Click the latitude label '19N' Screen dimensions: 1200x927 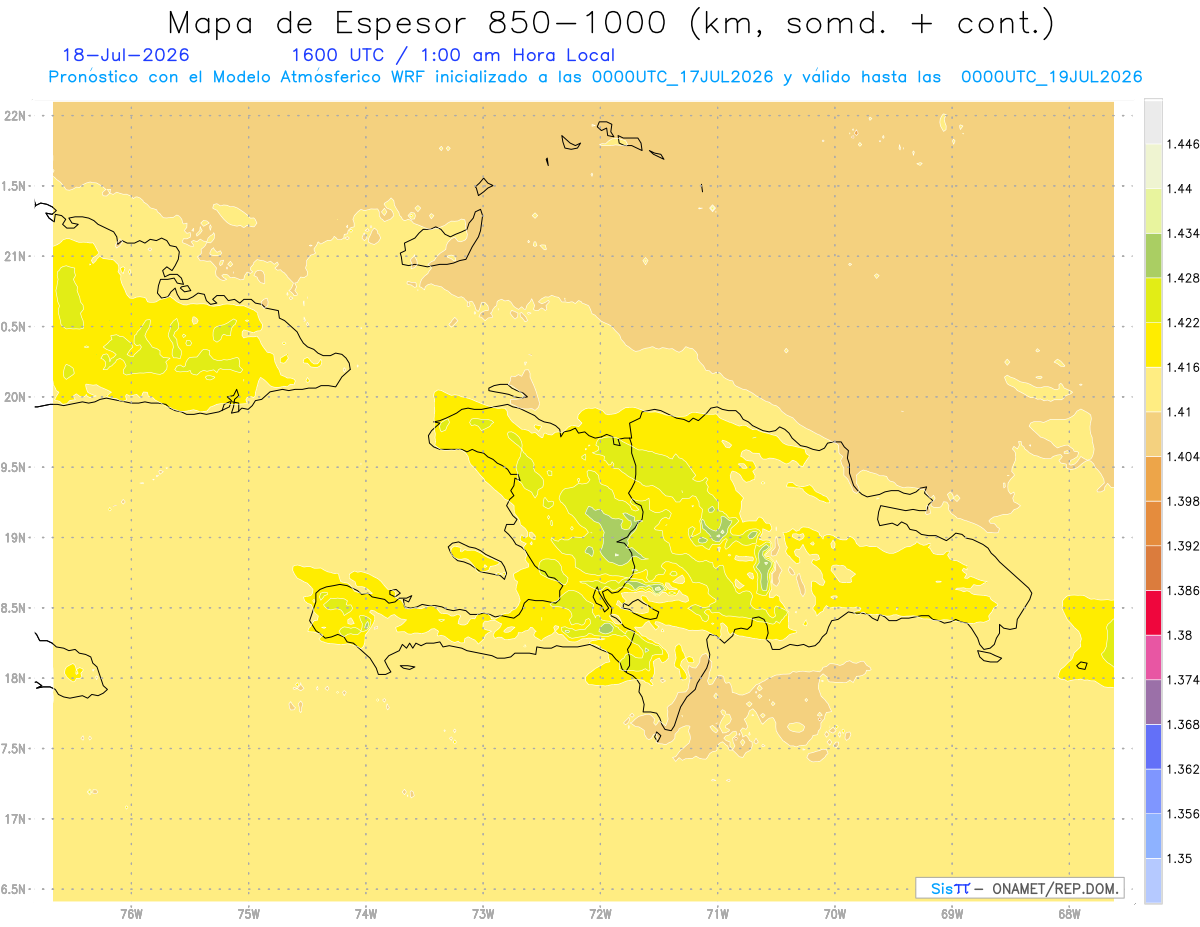pyautogui.click(x=15, y=538)
